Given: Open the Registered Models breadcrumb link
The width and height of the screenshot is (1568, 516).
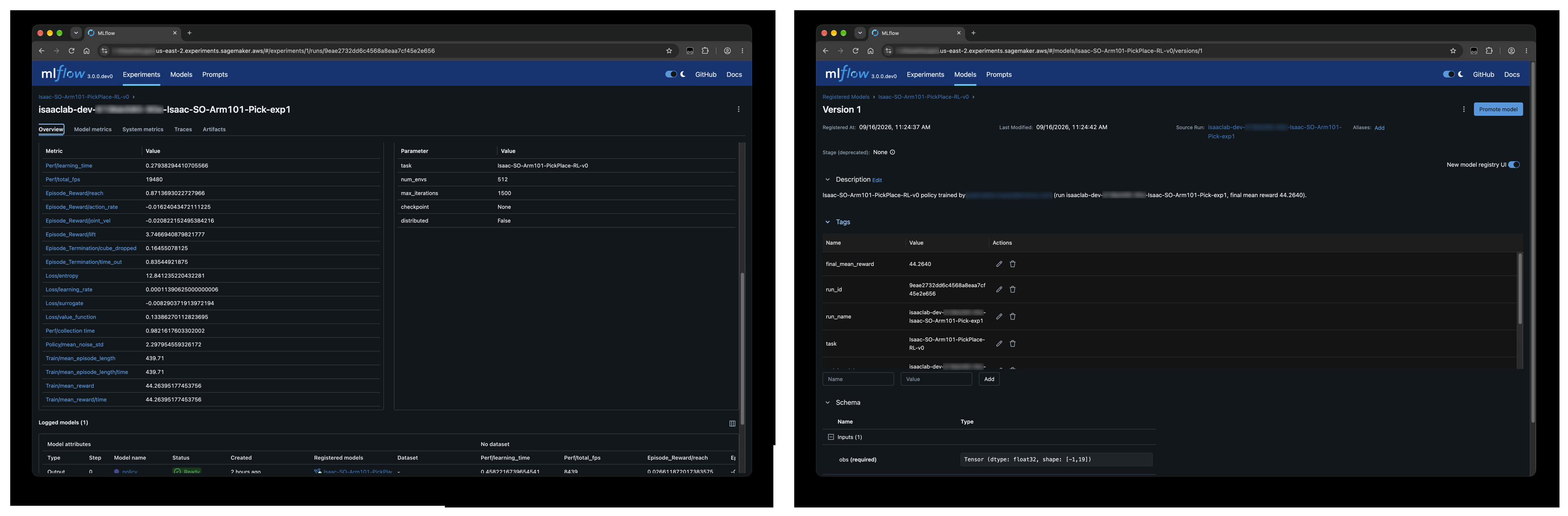Looking at the screenshot, I should point(845,97).
